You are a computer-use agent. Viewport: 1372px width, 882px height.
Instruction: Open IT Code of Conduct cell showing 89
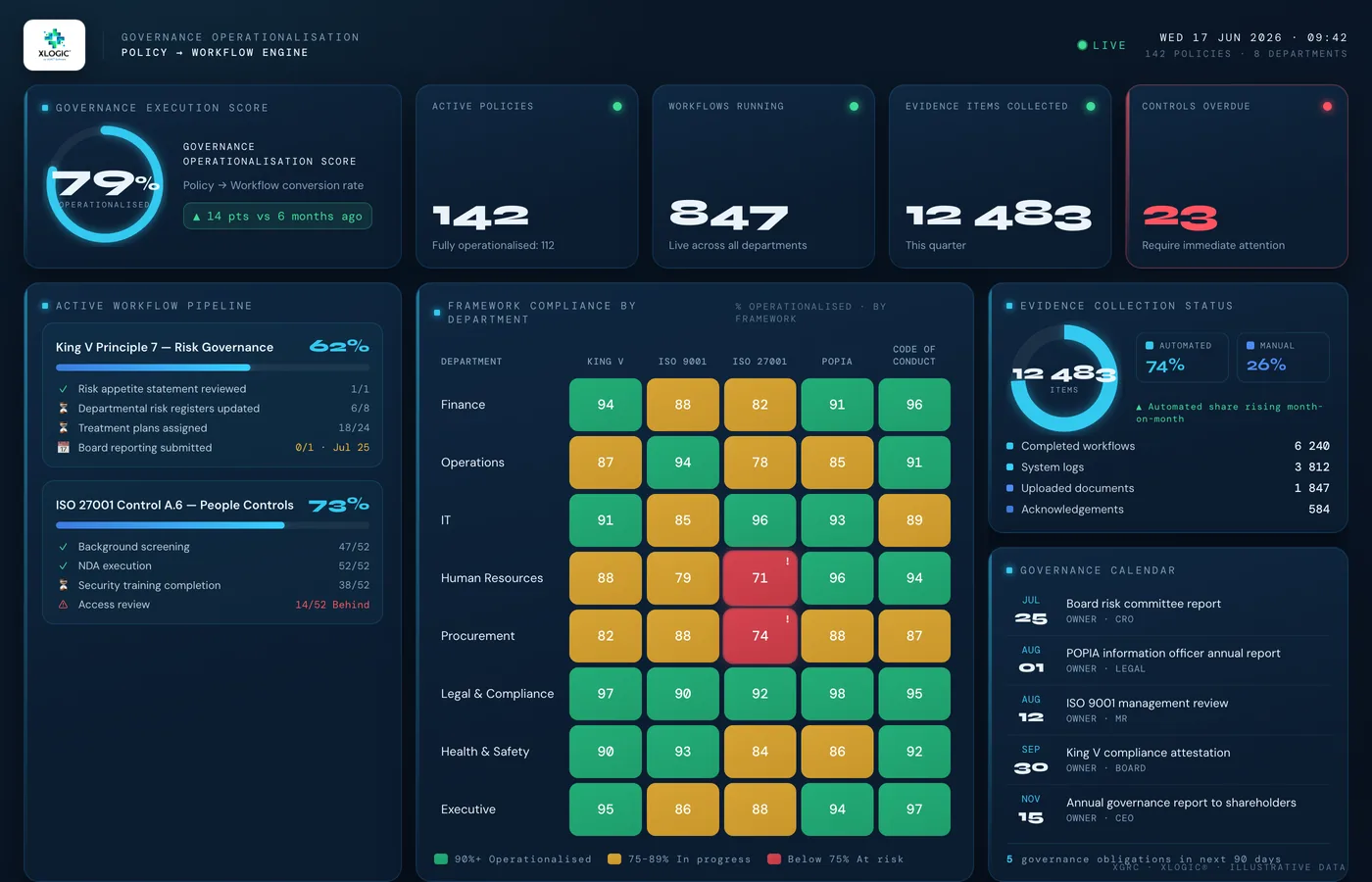click(914, 520)
